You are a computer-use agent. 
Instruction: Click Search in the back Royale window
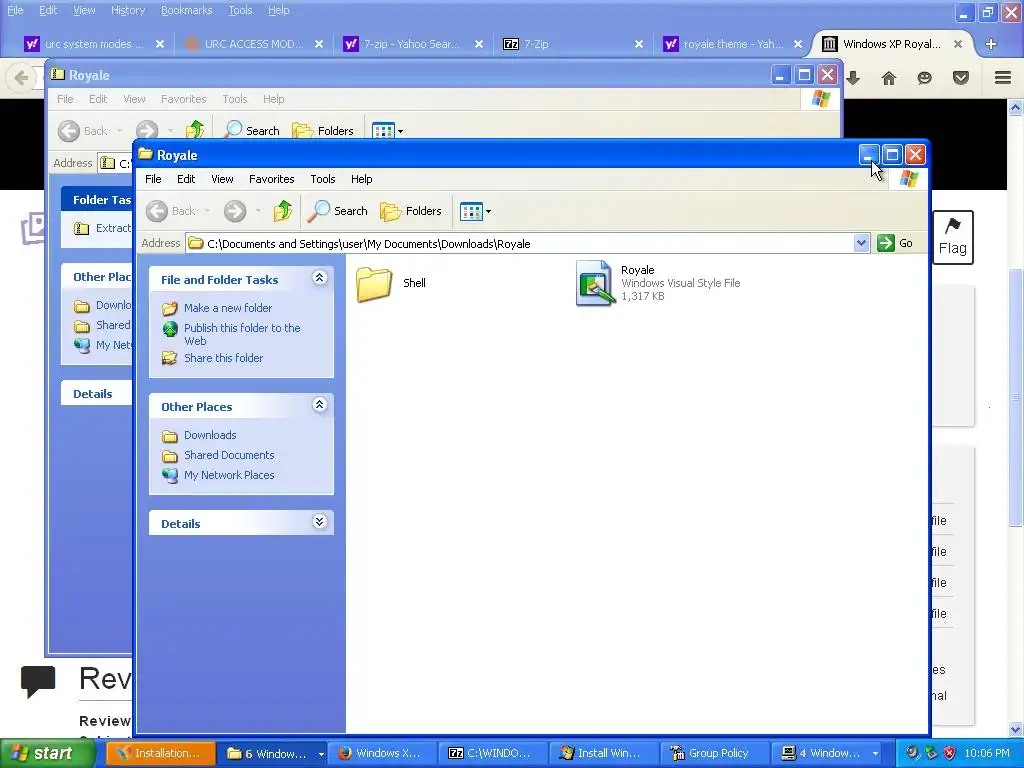tap(252, 131)
